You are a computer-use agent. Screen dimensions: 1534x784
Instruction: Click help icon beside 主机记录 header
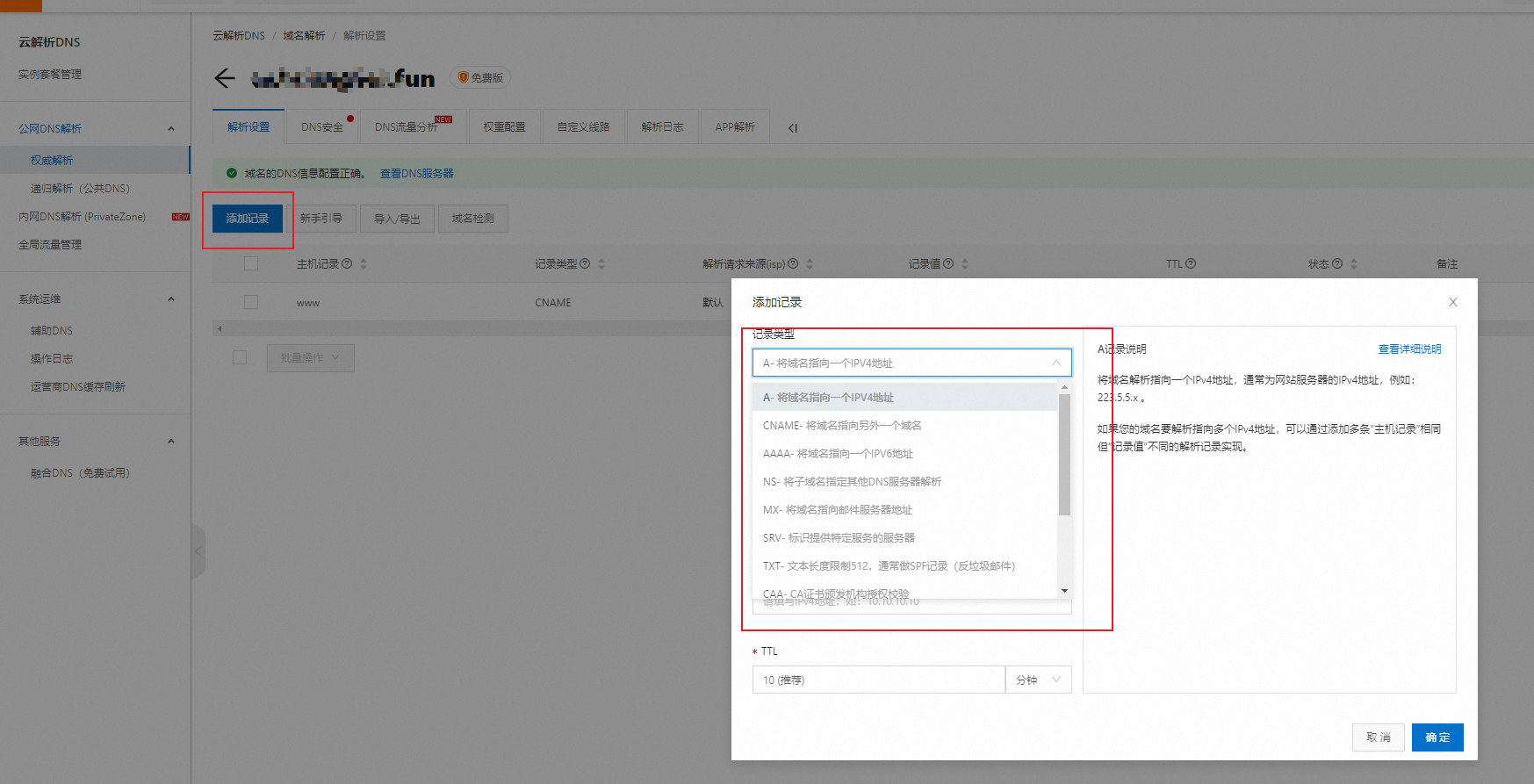[x=347, y=263]
